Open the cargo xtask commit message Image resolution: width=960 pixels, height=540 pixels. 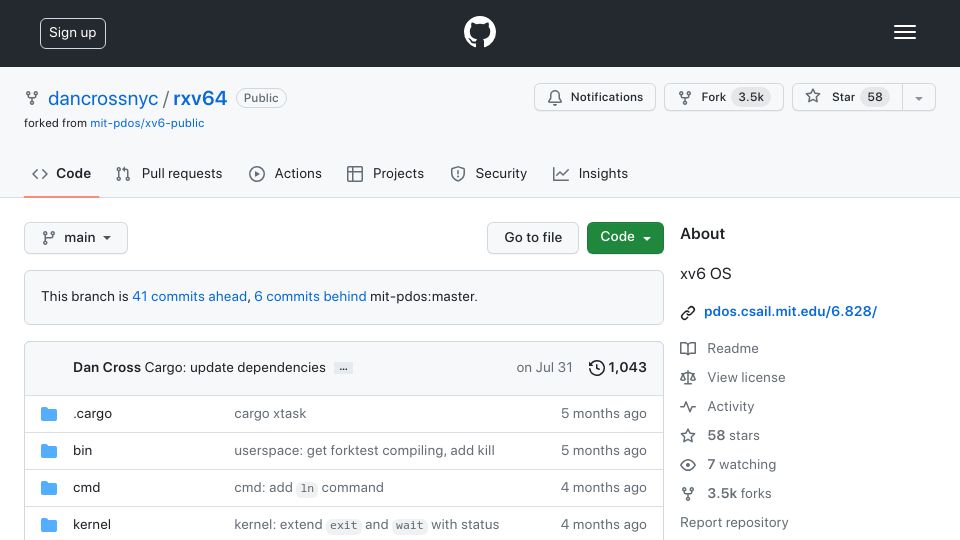[270, 414]
